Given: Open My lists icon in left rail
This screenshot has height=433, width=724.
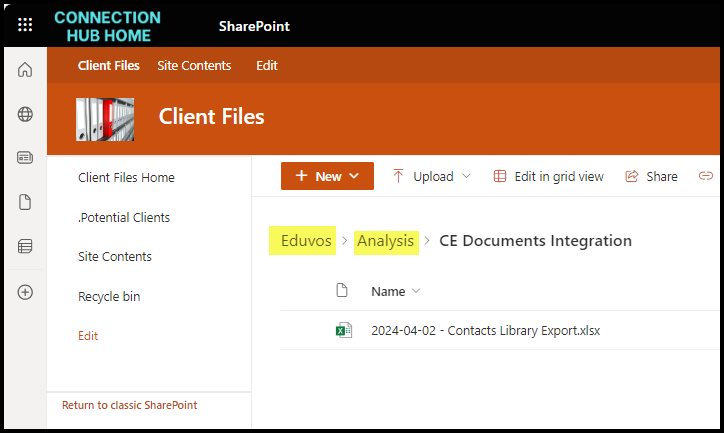Looking at the screenshot, I should point(25,246).
